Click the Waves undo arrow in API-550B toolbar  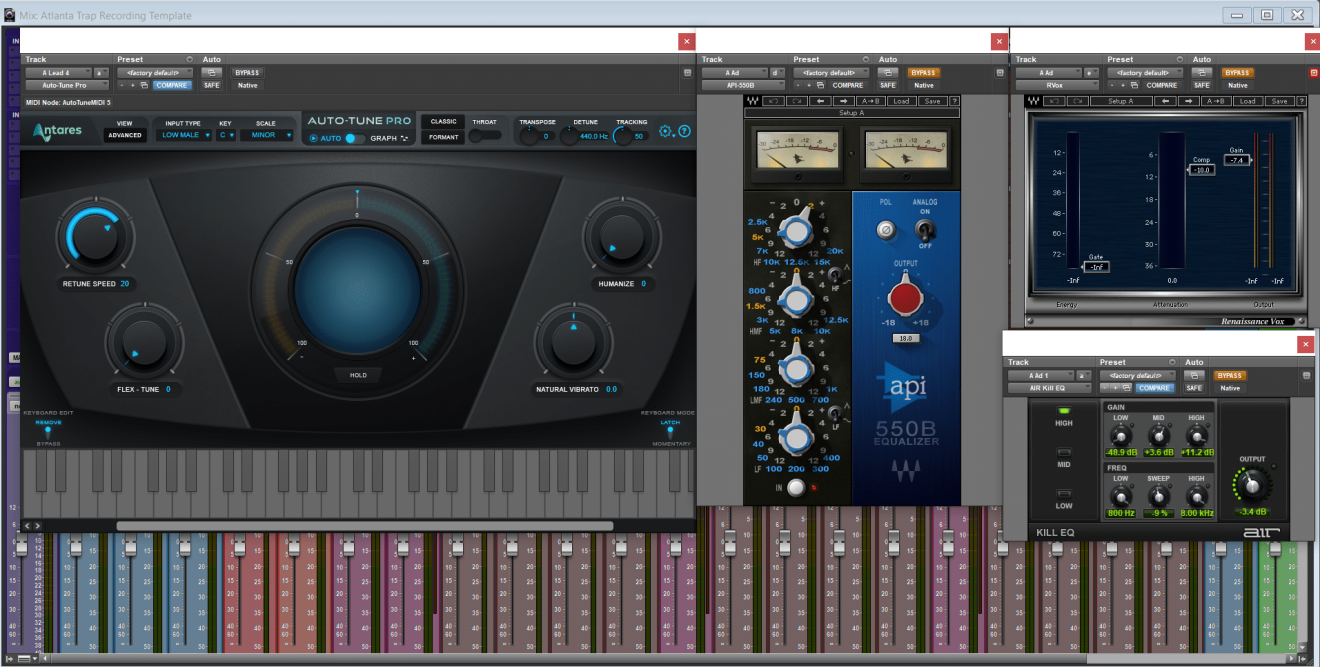pos(773,101)
